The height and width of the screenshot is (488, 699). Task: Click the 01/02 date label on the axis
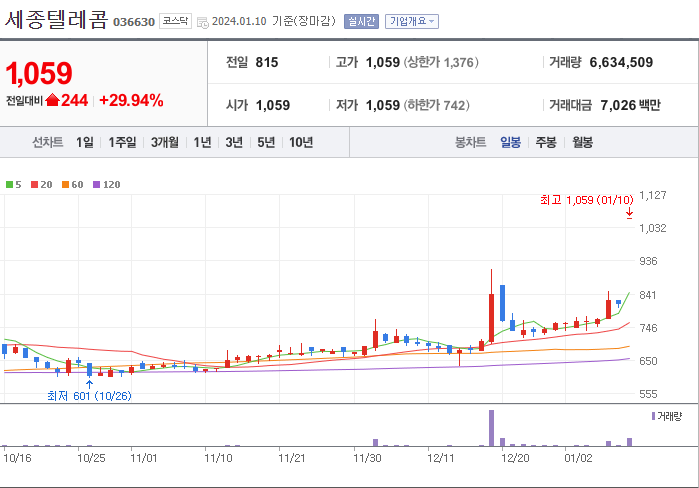click(x=578, y=458)
